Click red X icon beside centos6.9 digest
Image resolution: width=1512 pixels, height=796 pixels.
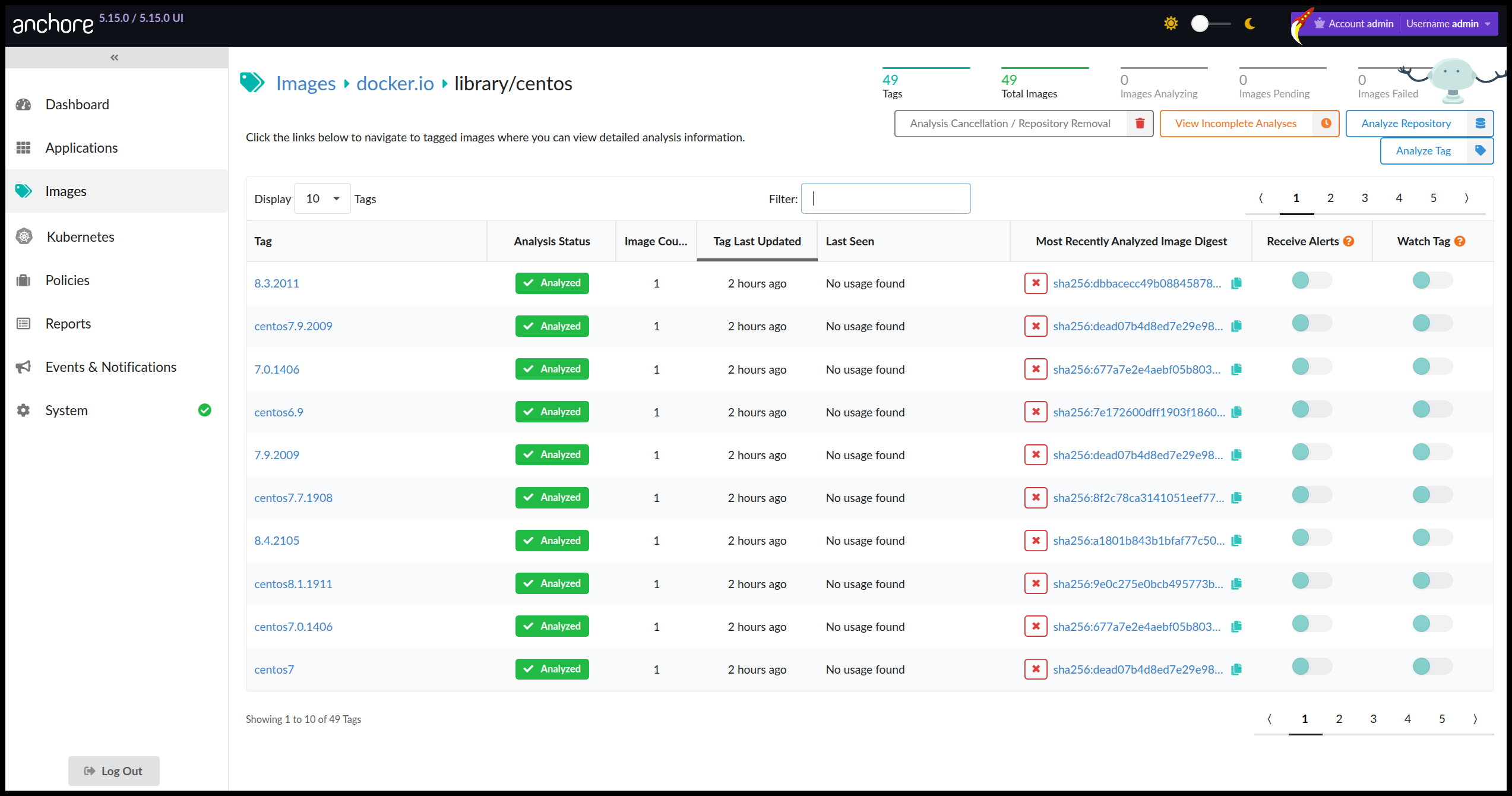1035,412
